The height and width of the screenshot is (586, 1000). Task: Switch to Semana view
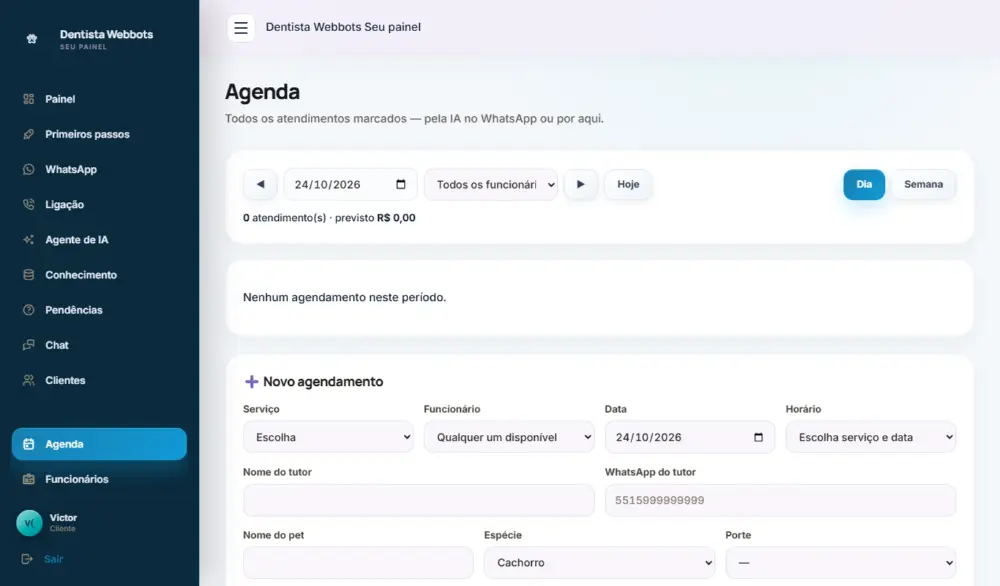[923, 184]
